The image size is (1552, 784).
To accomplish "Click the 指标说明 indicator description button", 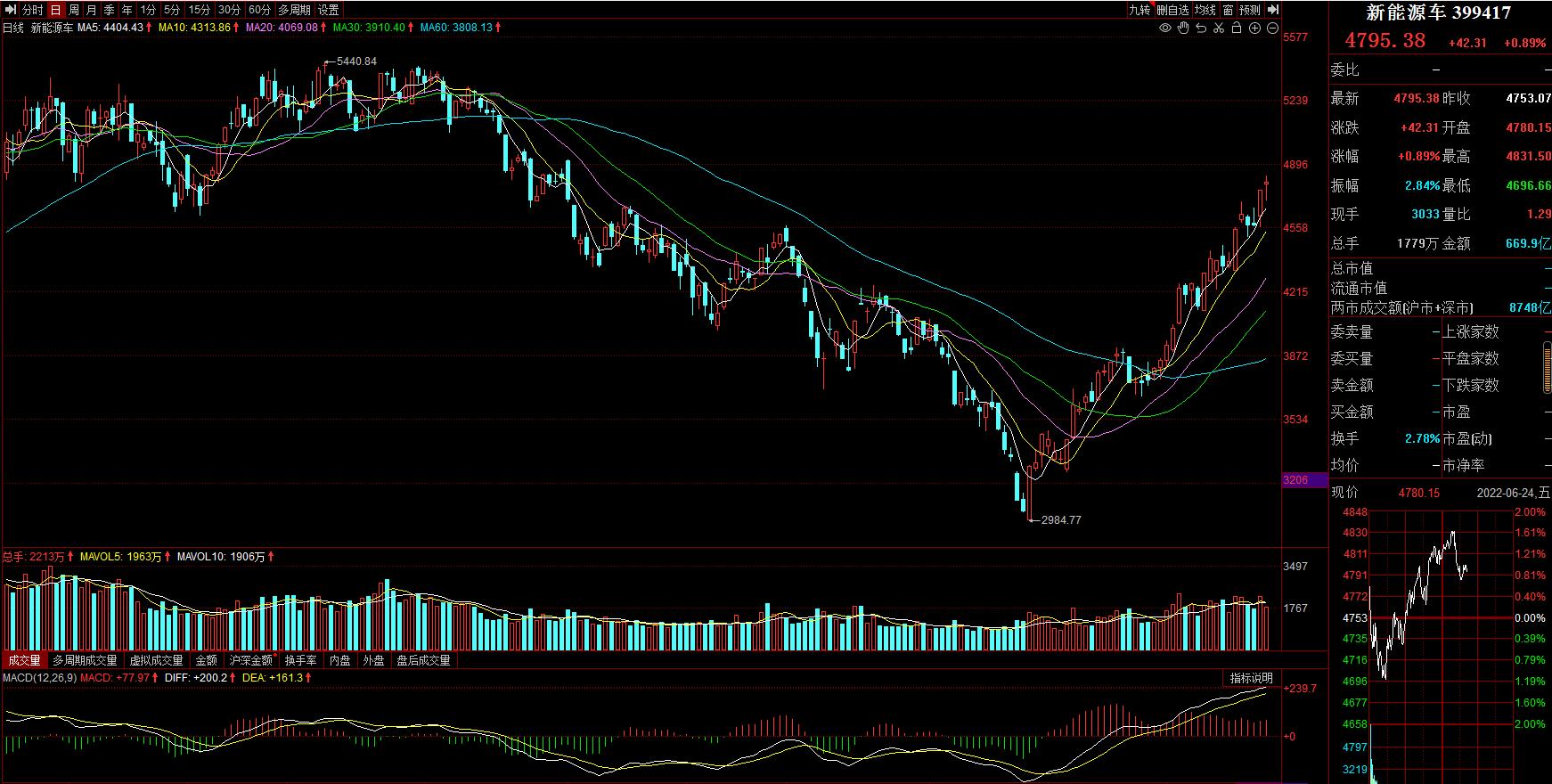I will [x=1252, y=678].
